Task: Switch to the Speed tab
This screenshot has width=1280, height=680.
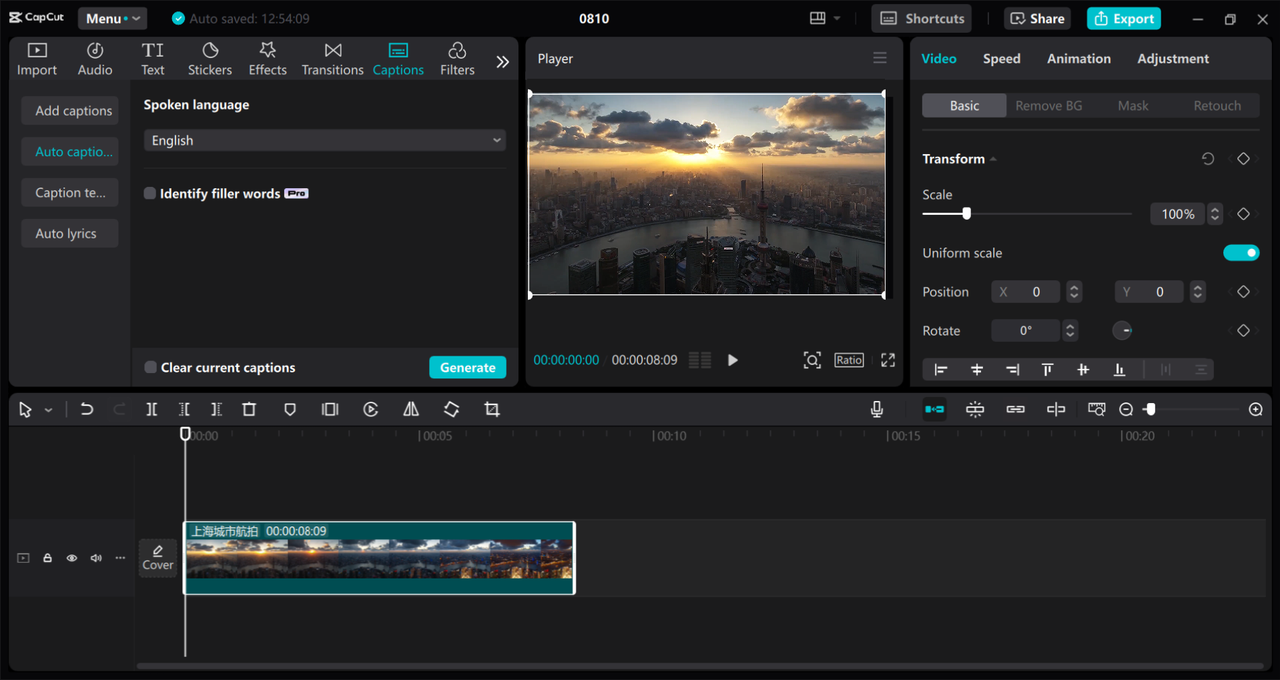Action: (x=1001, y=59)
